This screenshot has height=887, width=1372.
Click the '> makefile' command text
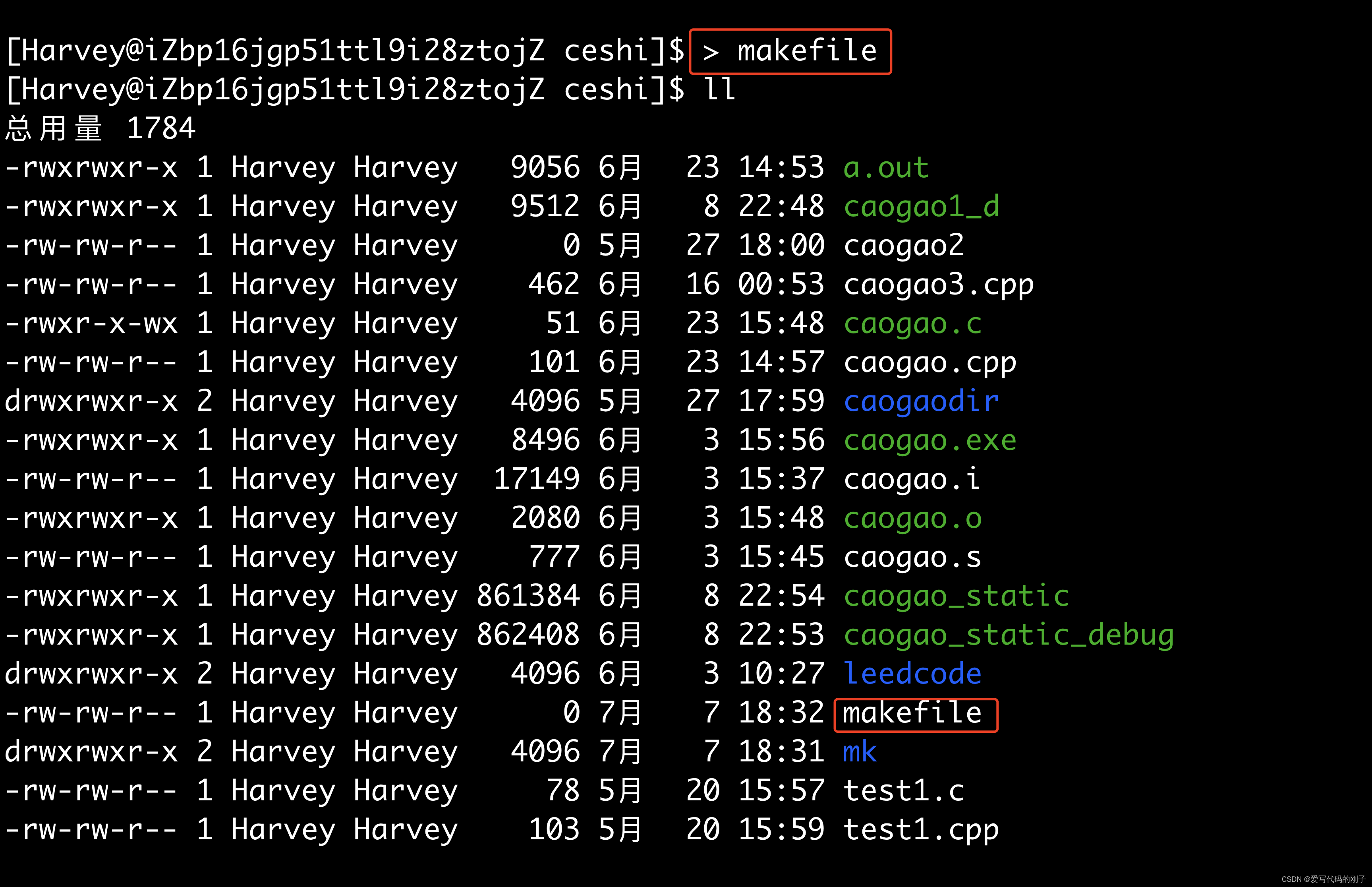point(790,51)
